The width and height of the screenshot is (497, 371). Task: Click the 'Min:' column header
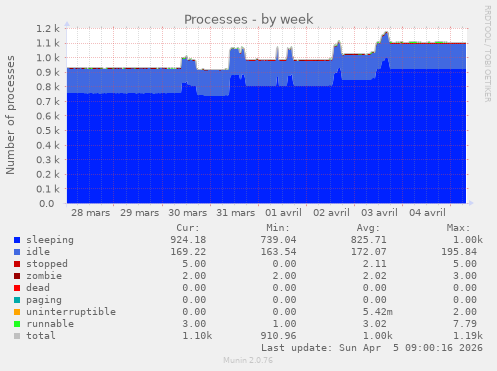tap(278, 228)
